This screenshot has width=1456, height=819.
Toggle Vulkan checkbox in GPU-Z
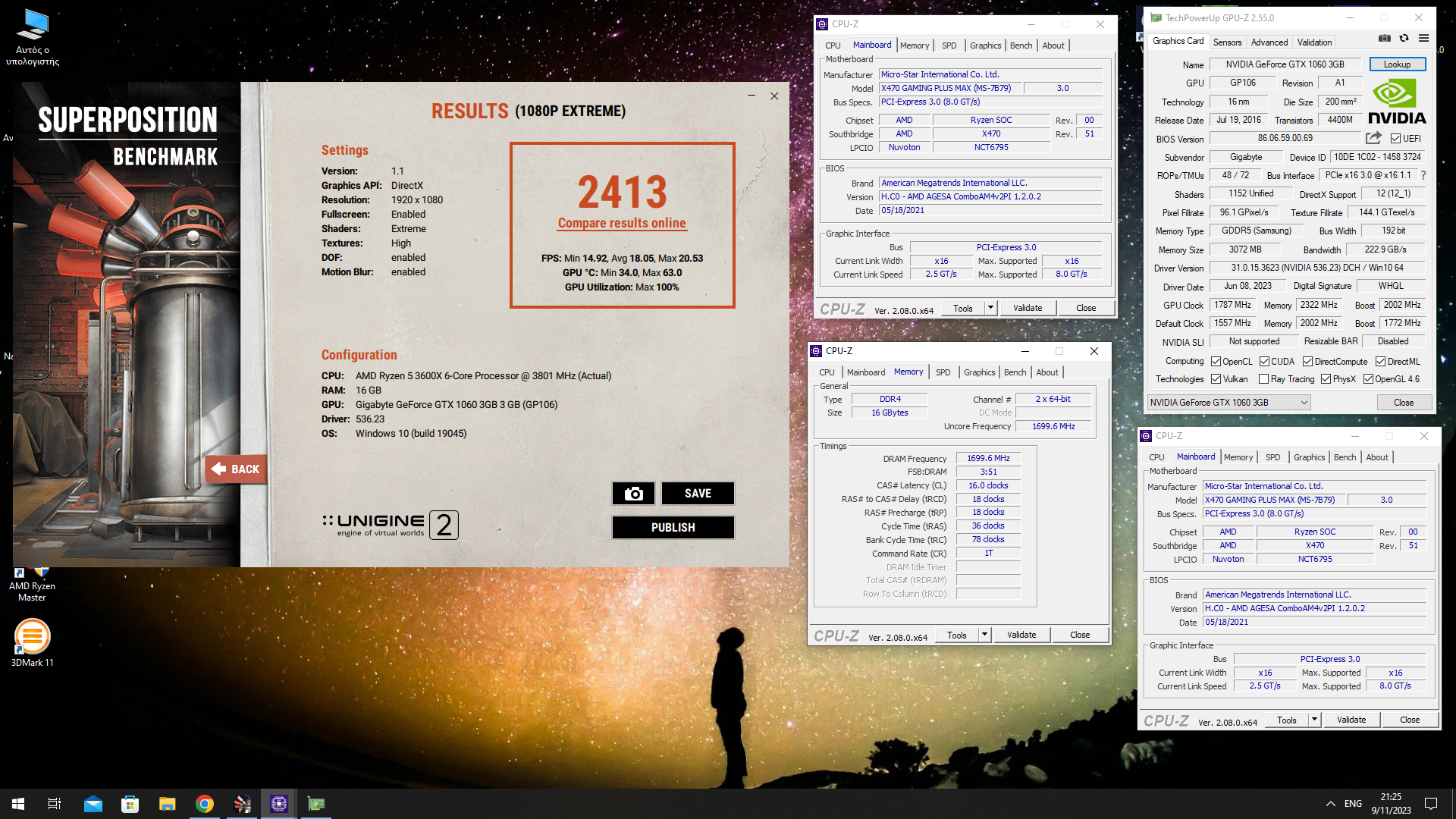(x=1216, y=379)
